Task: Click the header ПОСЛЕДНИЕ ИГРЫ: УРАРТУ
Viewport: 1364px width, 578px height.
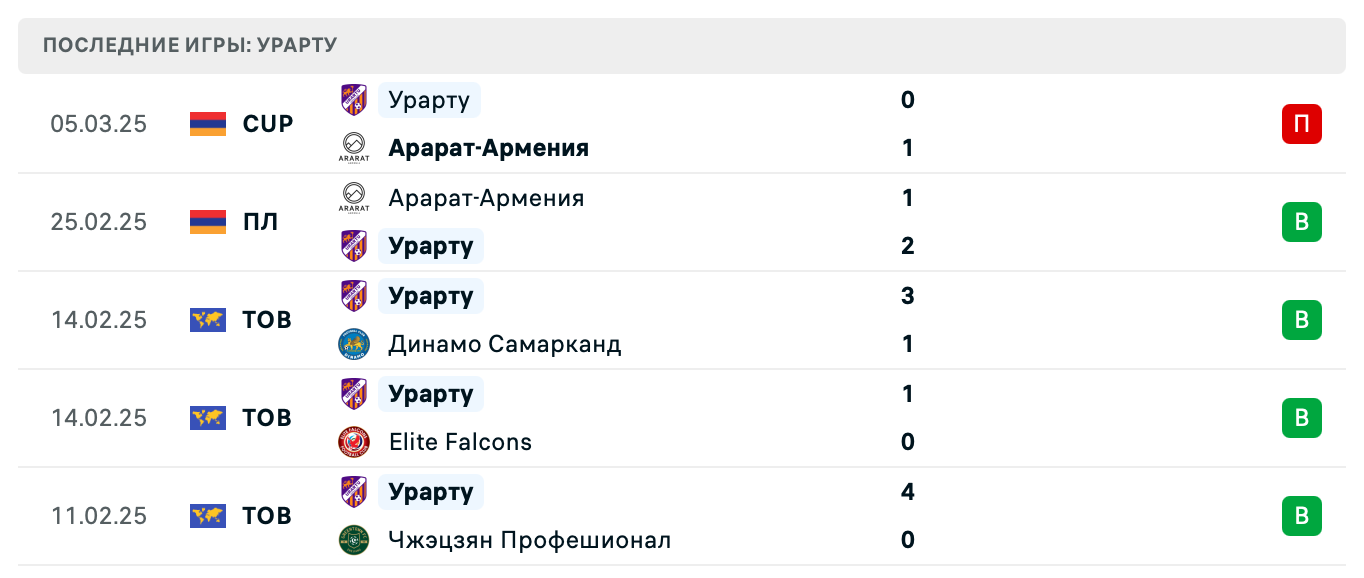Action: pos(190,44)
